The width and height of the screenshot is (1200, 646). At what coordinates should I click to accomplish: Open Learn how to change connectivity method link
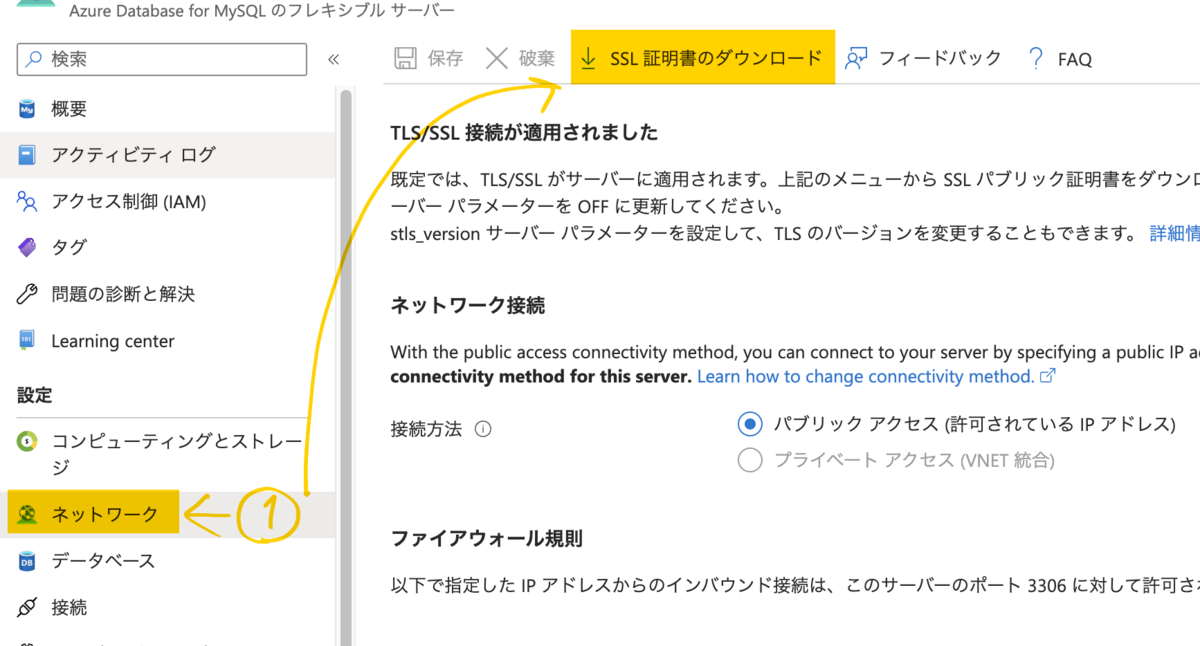click(865, 376)
